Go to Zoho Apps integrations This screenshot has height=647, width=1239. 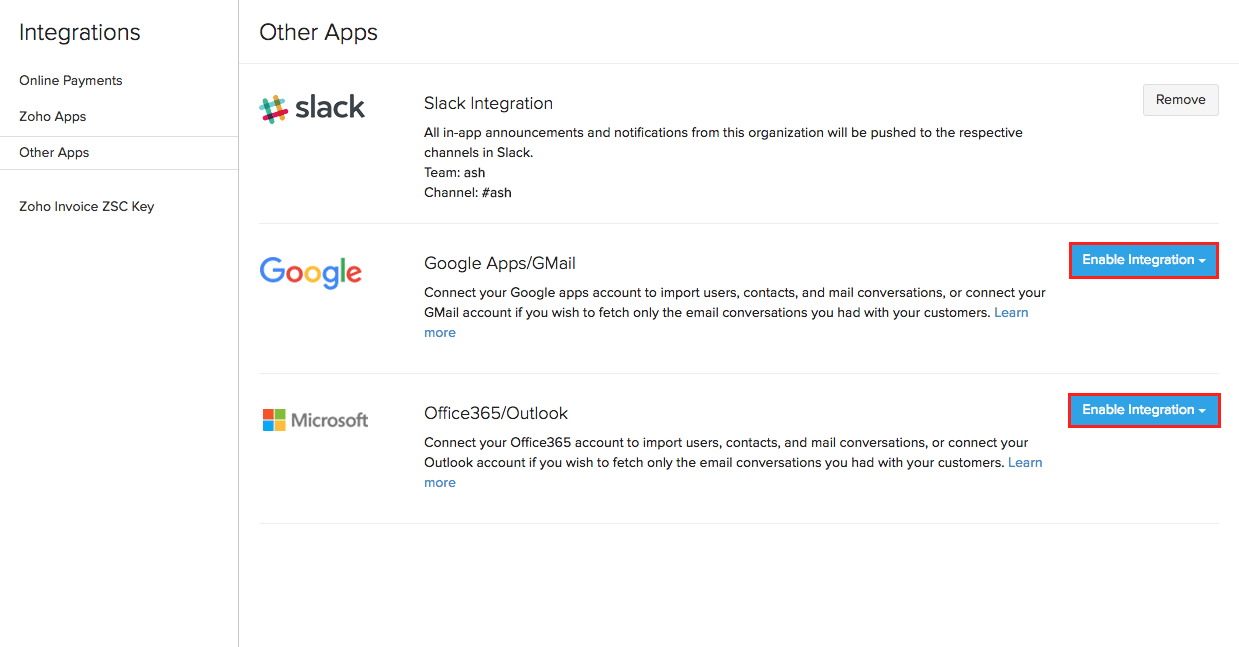point(53,116)
